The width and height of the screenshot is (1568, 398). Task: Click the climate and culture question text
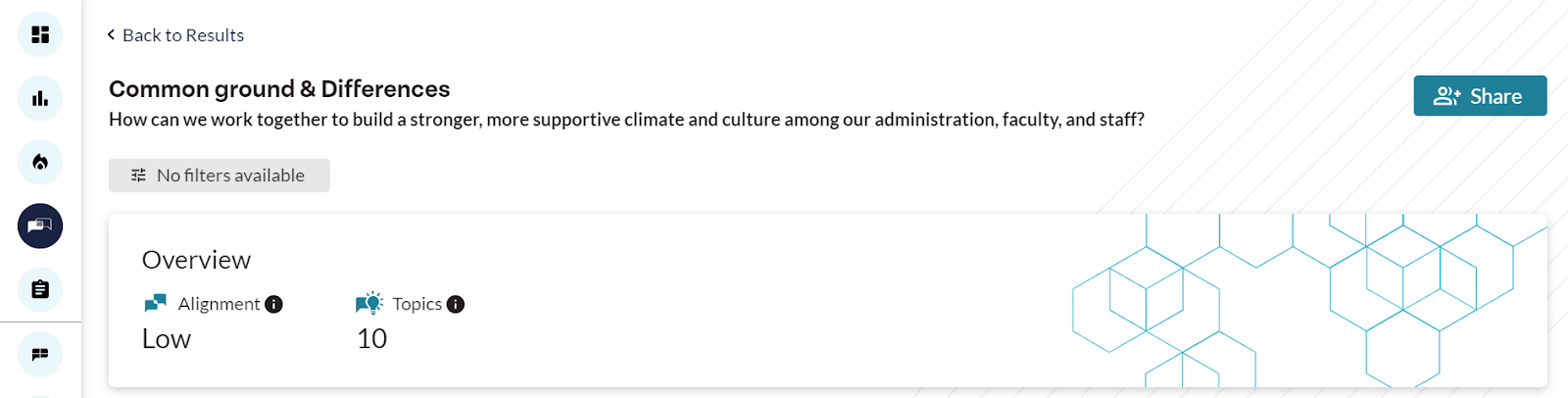pos(626,120)
